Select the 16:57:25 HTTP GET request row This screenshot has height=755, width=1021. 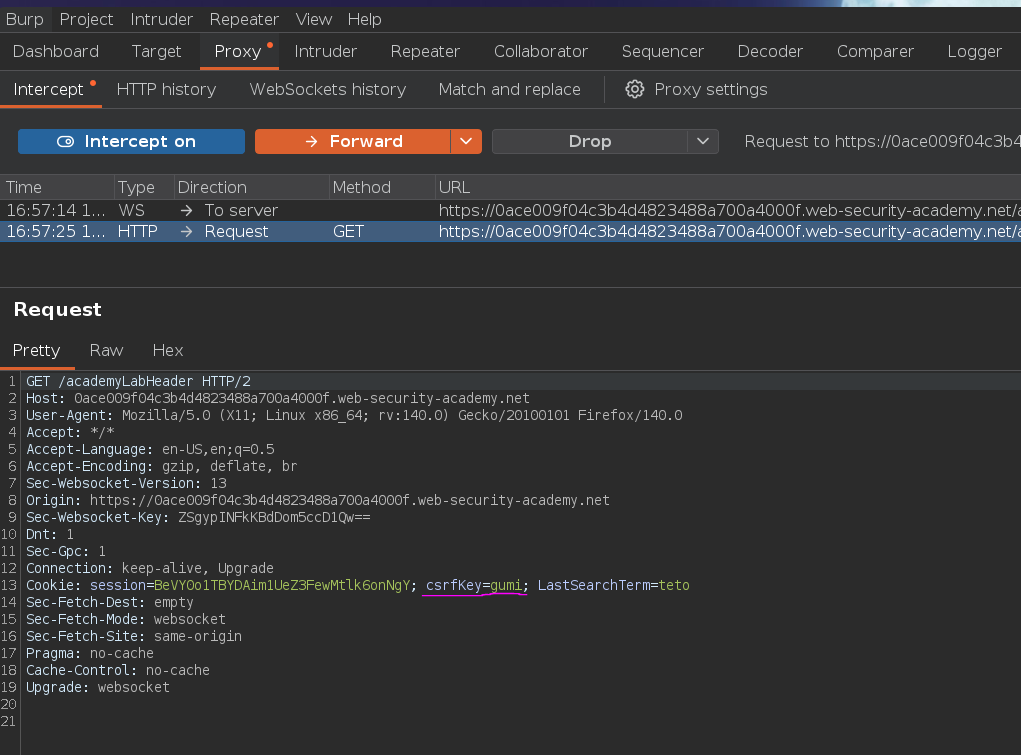[510, 231]
